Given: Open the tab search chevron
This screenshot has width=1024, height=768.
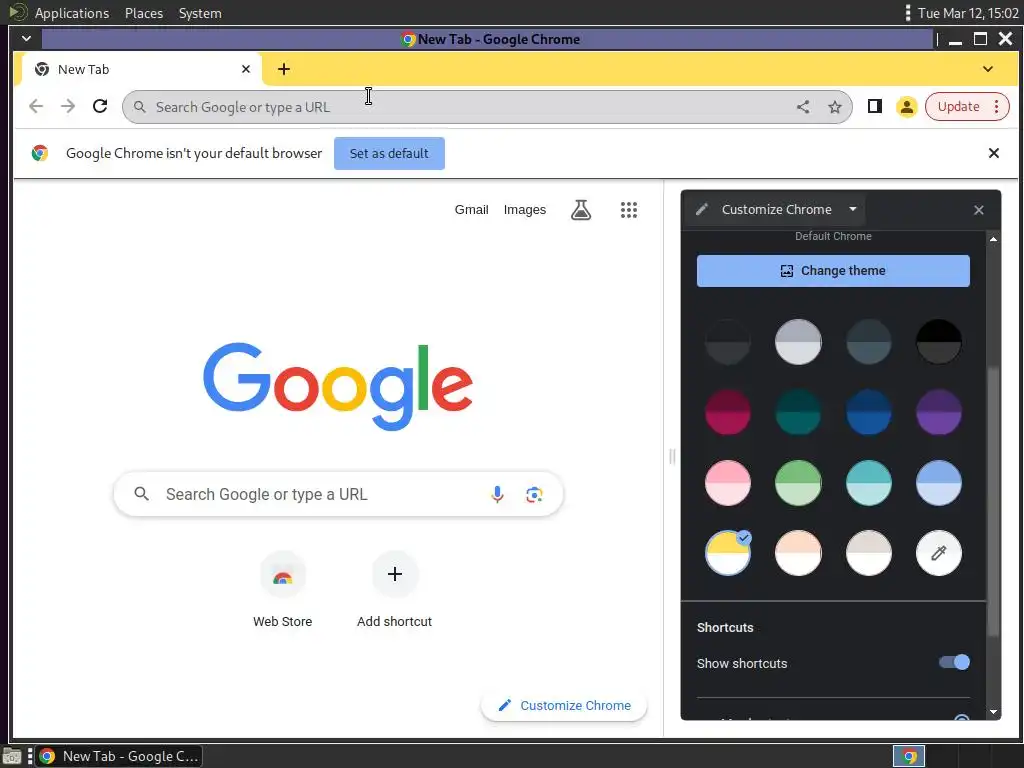Looking at the screenshot, I should (987, 69).
